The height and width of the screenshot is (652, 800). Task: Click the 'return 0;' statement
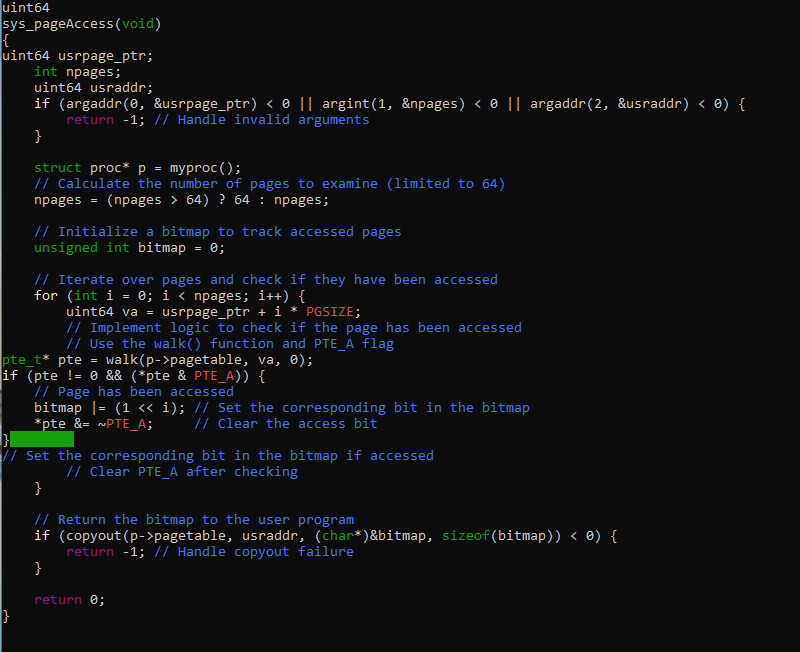click(69, 600)
